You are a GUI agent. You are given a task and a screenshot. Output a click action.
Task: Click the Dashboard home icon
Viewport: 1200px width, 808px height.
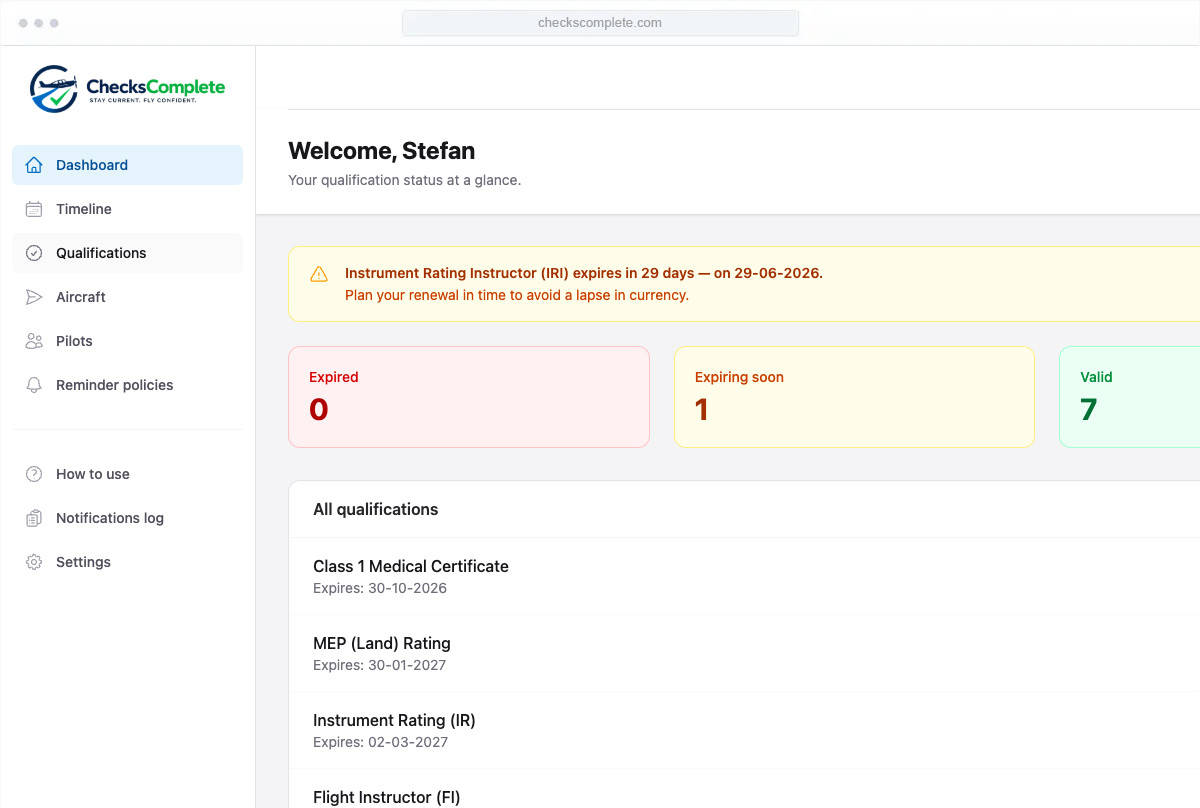point(34,165)
